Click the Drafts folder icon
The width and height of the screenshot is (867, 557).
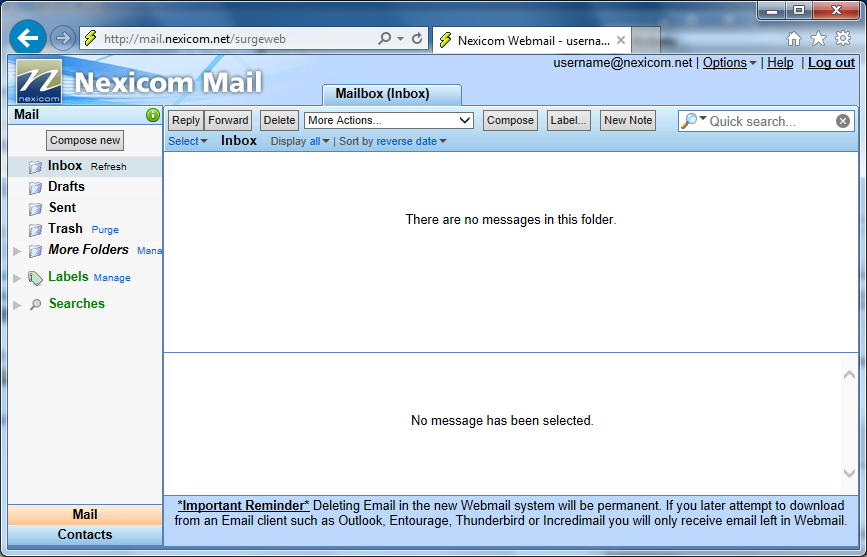35,188
